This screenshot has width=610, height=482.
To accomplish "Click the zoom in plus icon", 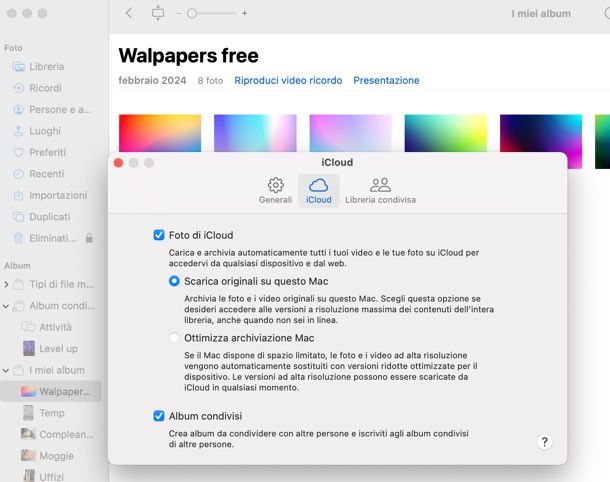I will click(x=244, y=13).
